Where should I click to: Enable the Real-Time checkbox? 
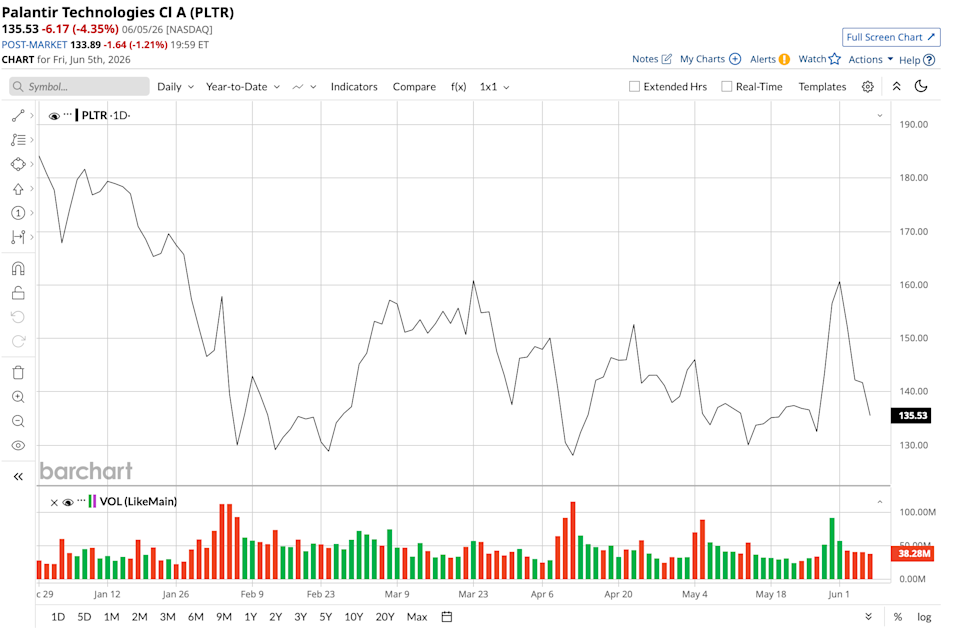[727, 87]
